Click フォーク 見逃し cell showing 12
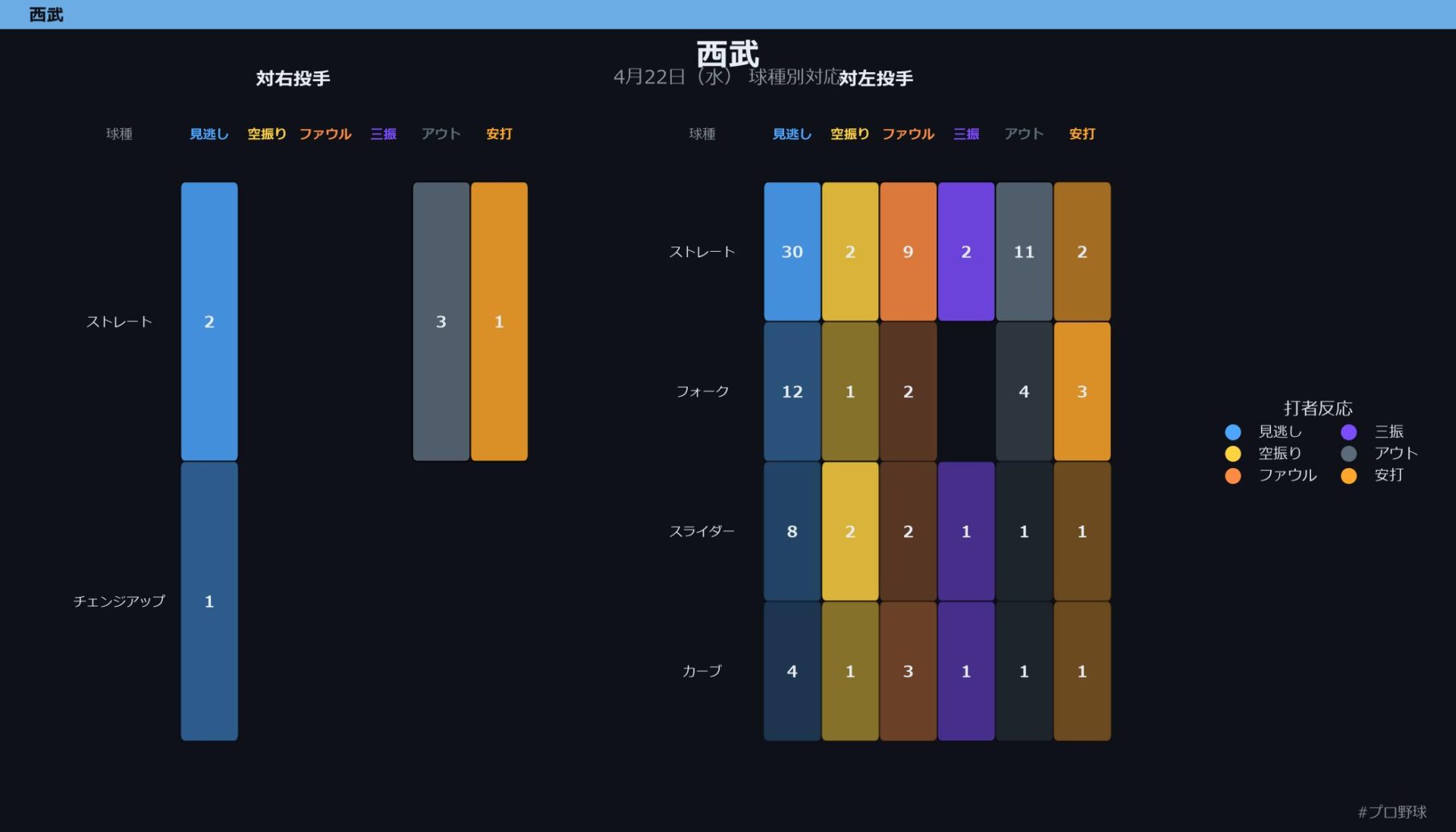 click(x=792, y=391)
